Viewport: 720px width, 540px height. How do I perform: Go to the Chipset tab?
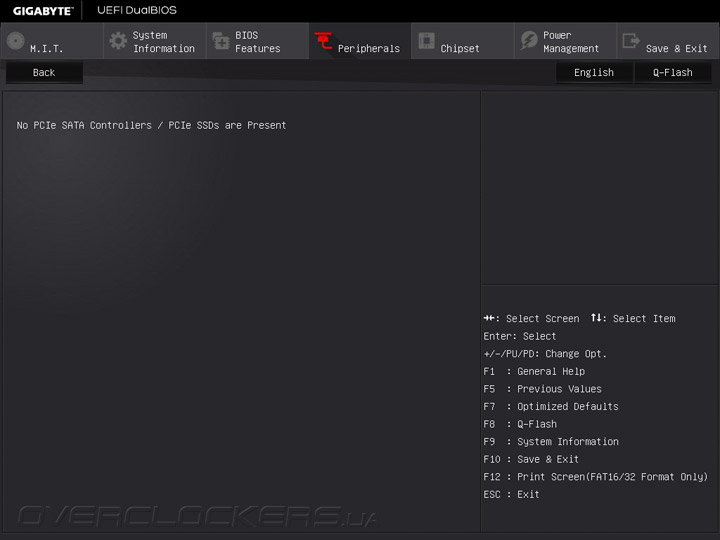pos(463,41)
